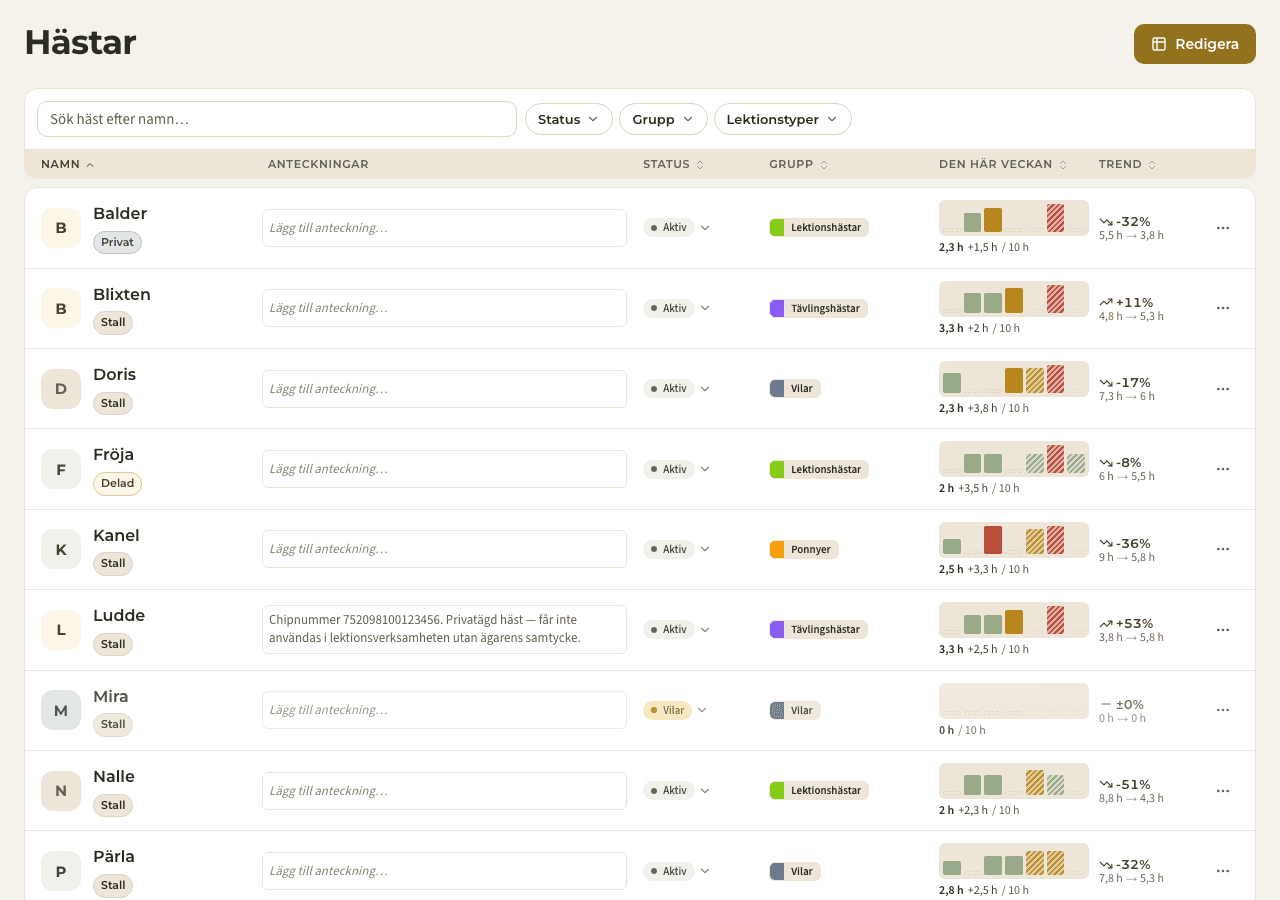Open the more options menu for Ludde
This screenshot has width=1280, height=900.
(1222, 630)
